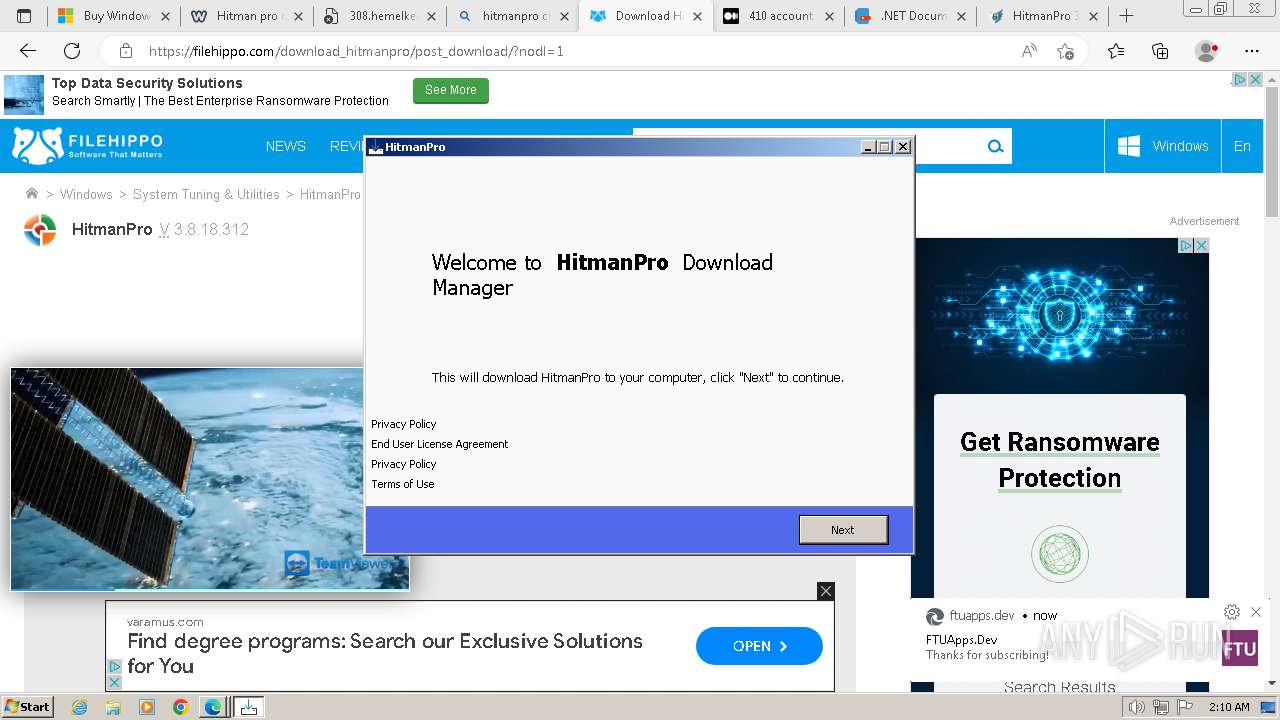
Task: Open the En language selector
Action: [x=1242, y=146]
